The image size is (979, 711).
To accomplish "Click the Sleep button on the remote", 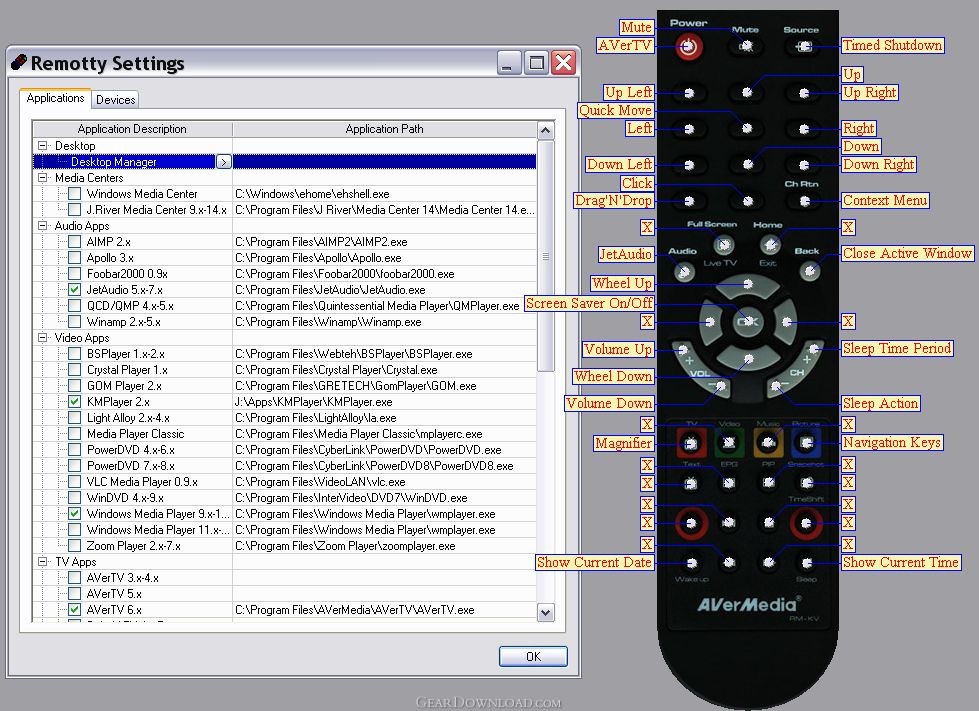I will 807,564.
